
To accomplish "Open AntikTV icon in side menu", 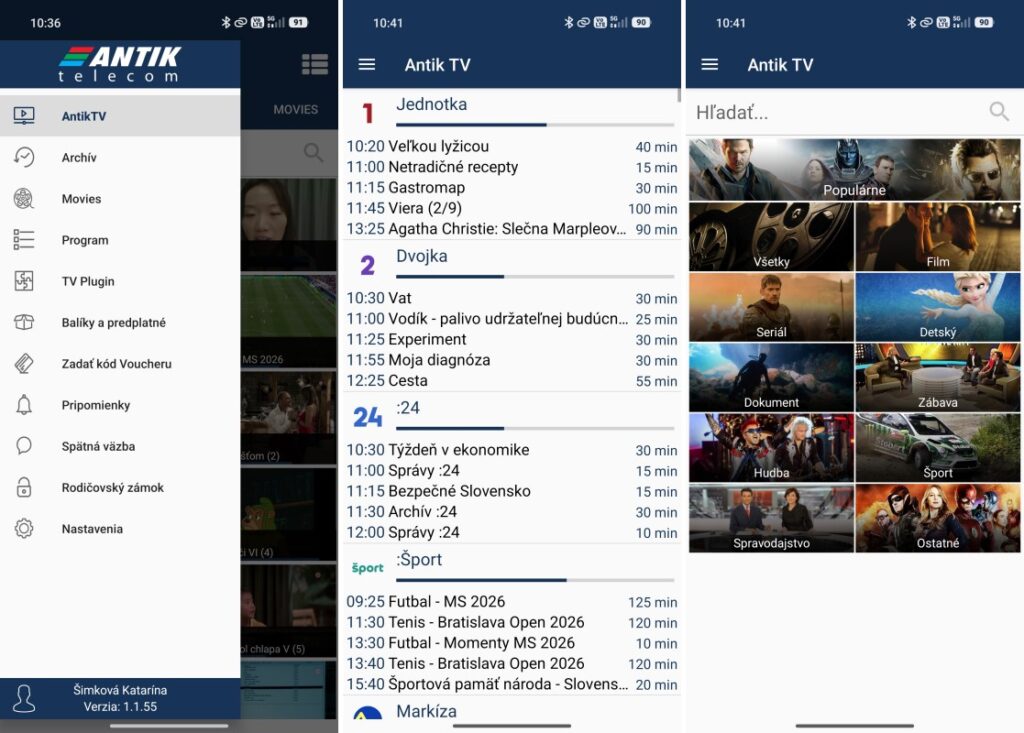I will (x=24, y=116).
